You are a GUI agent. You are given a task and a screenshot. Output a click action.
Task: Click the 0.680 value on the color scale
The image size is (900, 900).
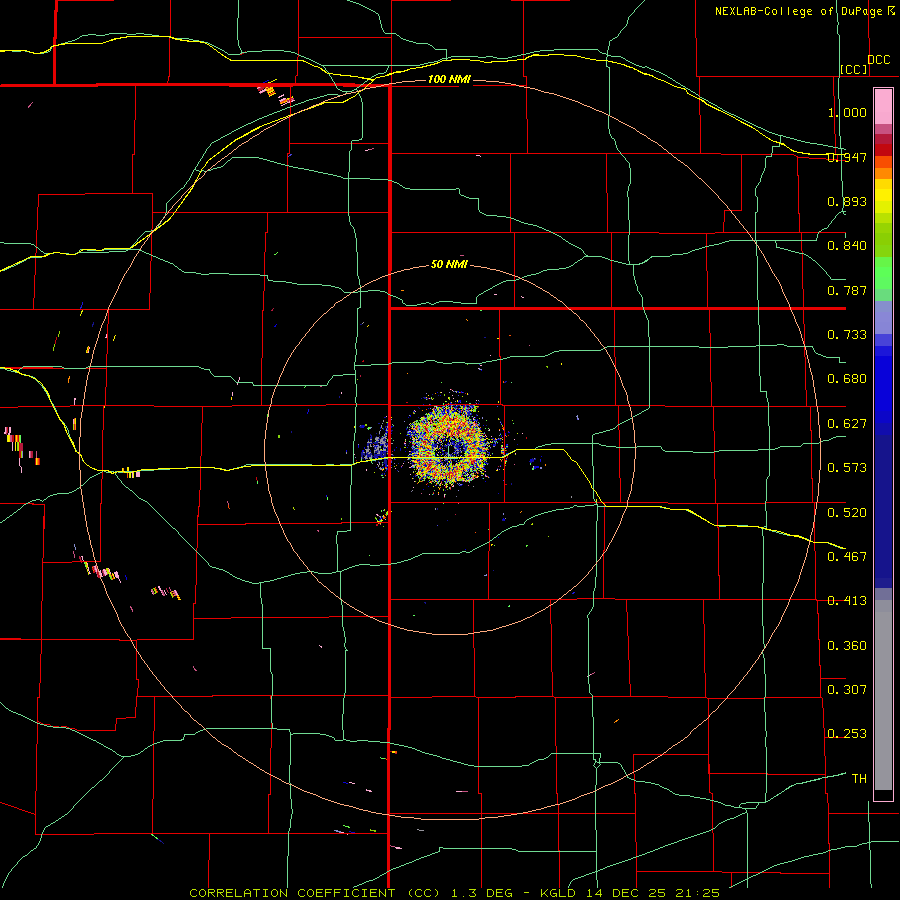[847, 379]
